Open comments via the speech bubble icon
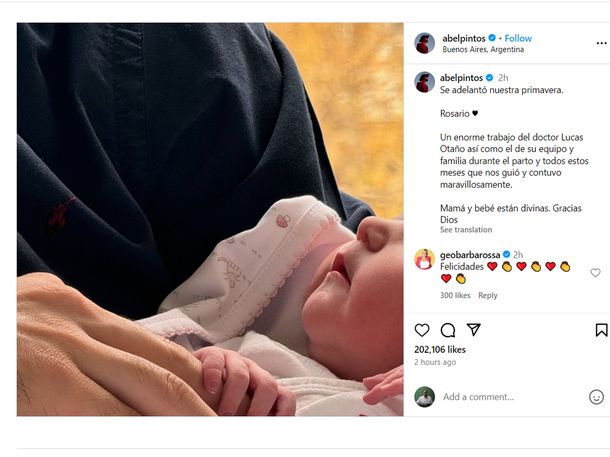 tap(448, 330)
